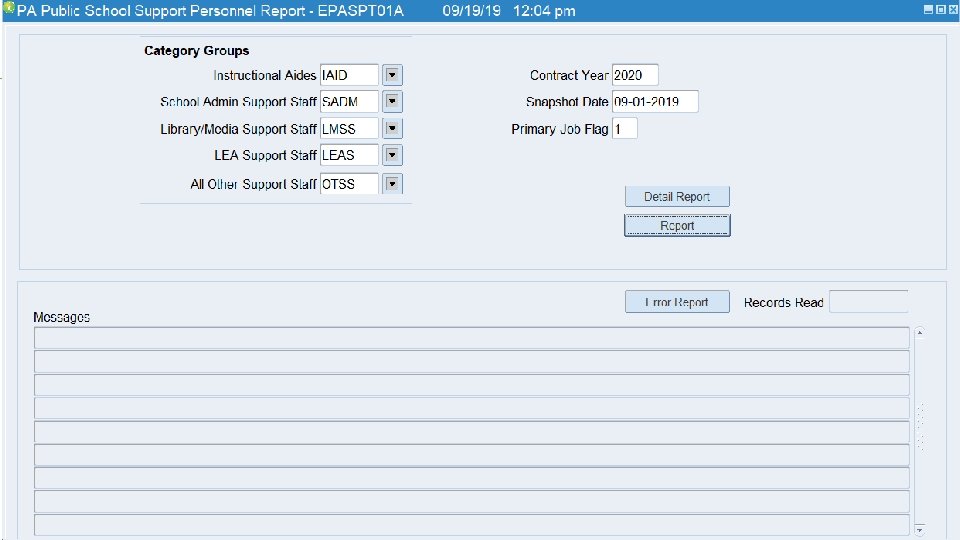Click the Primary Job Flag label
The width and height of the screenshot is (960, 540).
(560, 129)
